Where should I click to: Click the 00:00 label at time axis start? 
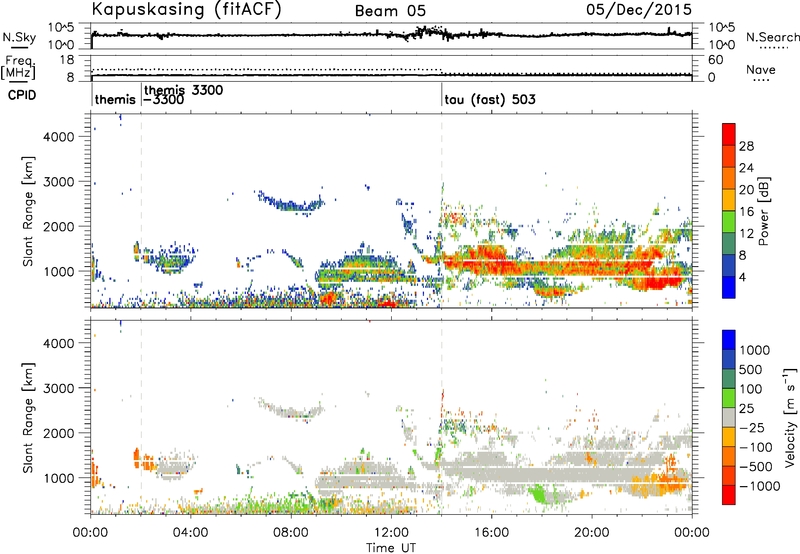pos(90,533)
